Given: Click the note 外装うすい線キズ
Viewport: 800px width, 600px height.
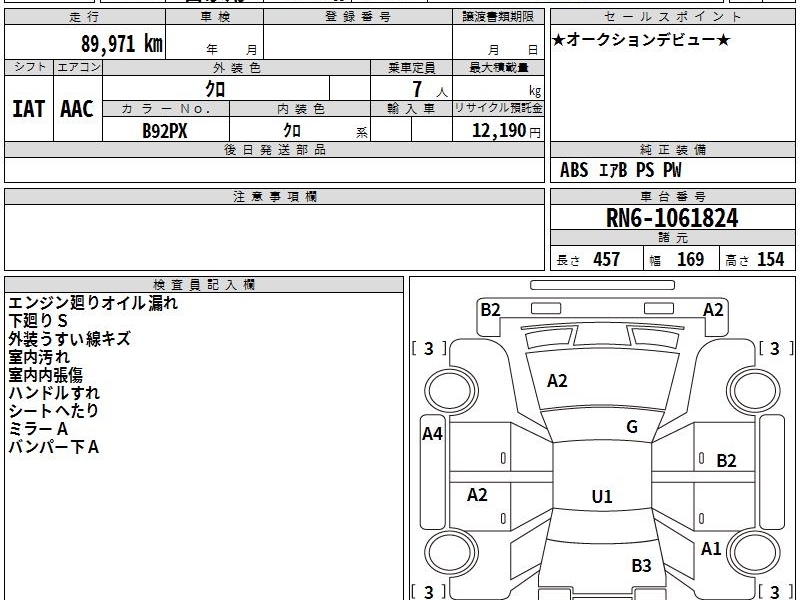Looking at the screenshot, I should coord(69,339).
